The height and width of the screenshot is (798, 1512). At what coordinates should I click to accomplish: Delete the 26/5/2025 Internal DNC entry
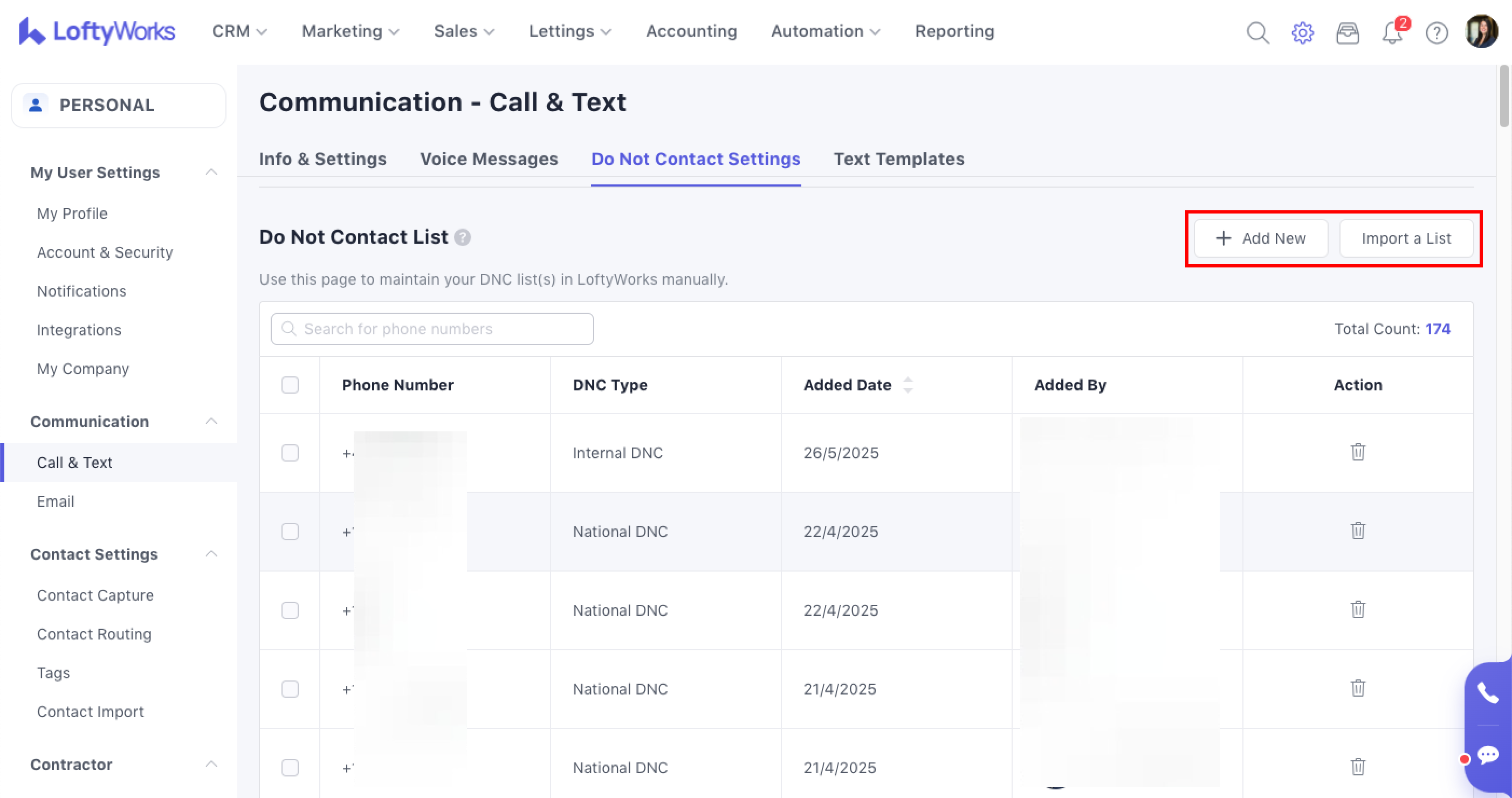tap(1358, 452)
